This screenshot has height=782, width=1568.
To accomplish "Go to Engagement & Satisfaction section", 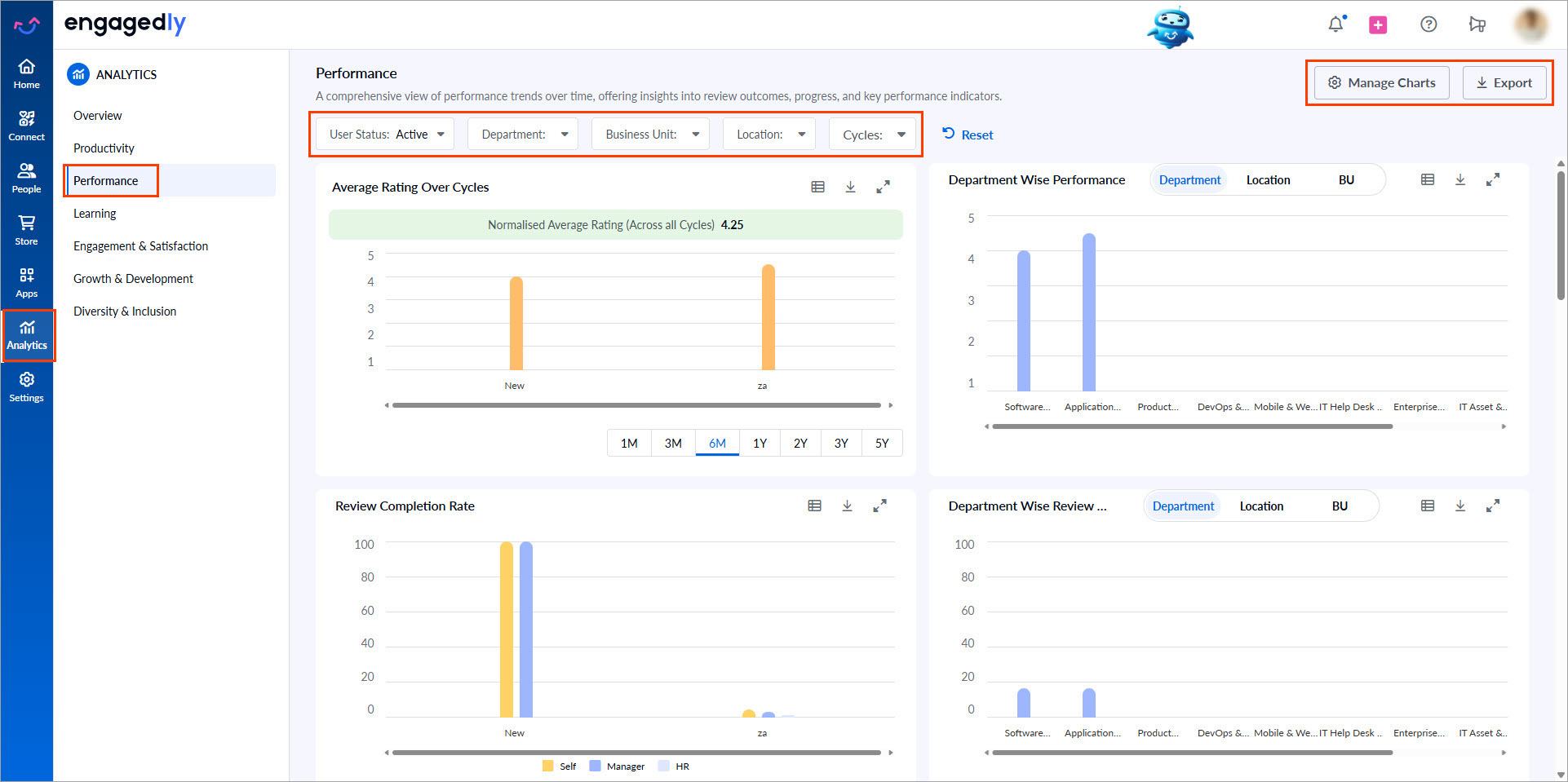I will [x=140, y=246].
